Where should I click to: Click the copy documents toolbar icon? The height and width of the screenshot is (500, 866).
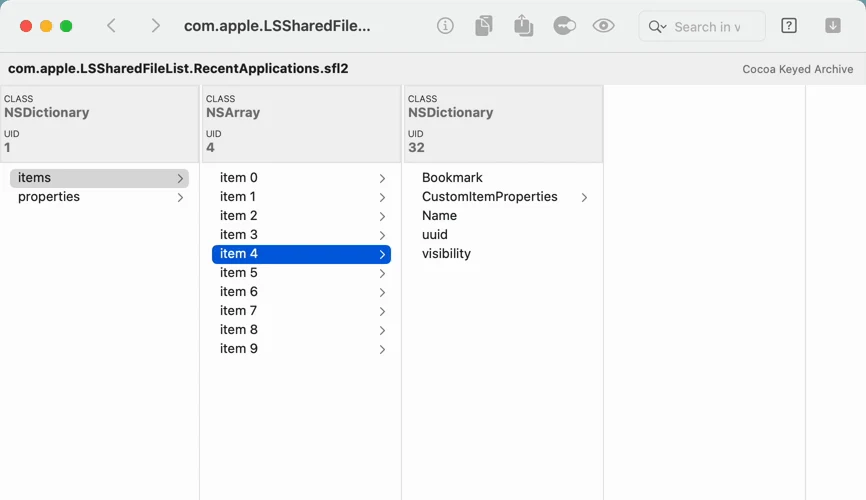(x=483, y=26)
